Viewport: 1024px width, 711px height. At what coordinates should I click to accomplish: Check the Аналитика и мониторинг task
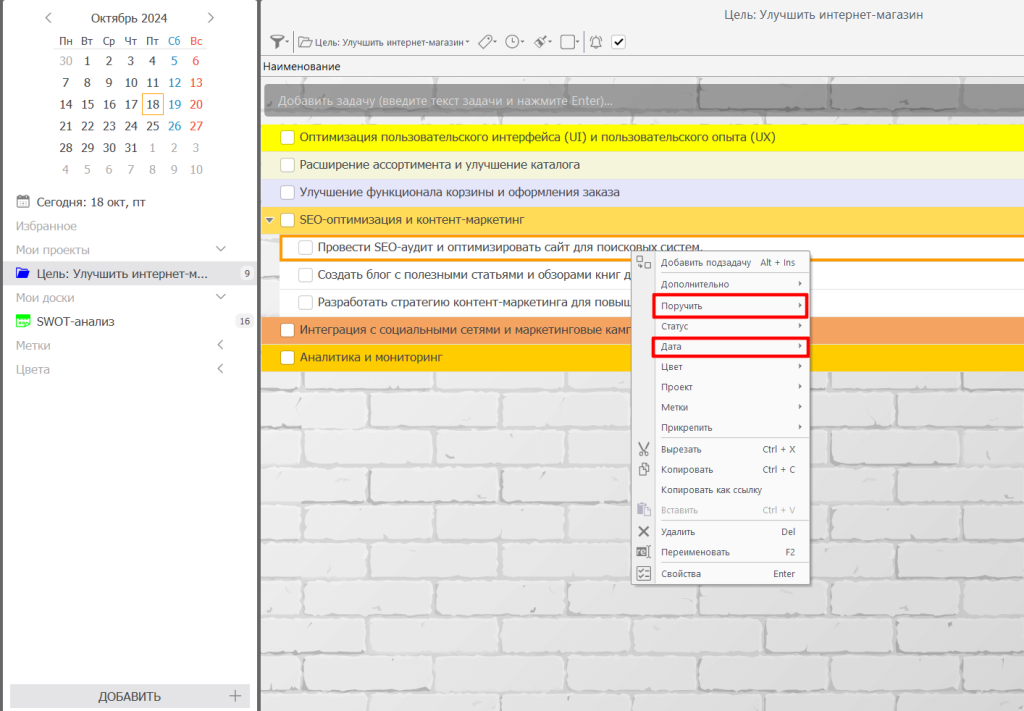tap(287, 357)
